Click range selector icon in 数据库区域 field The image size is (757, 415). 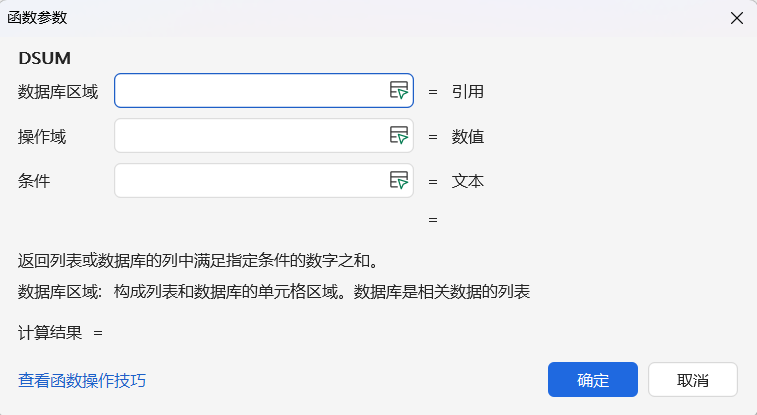[399, 90]
